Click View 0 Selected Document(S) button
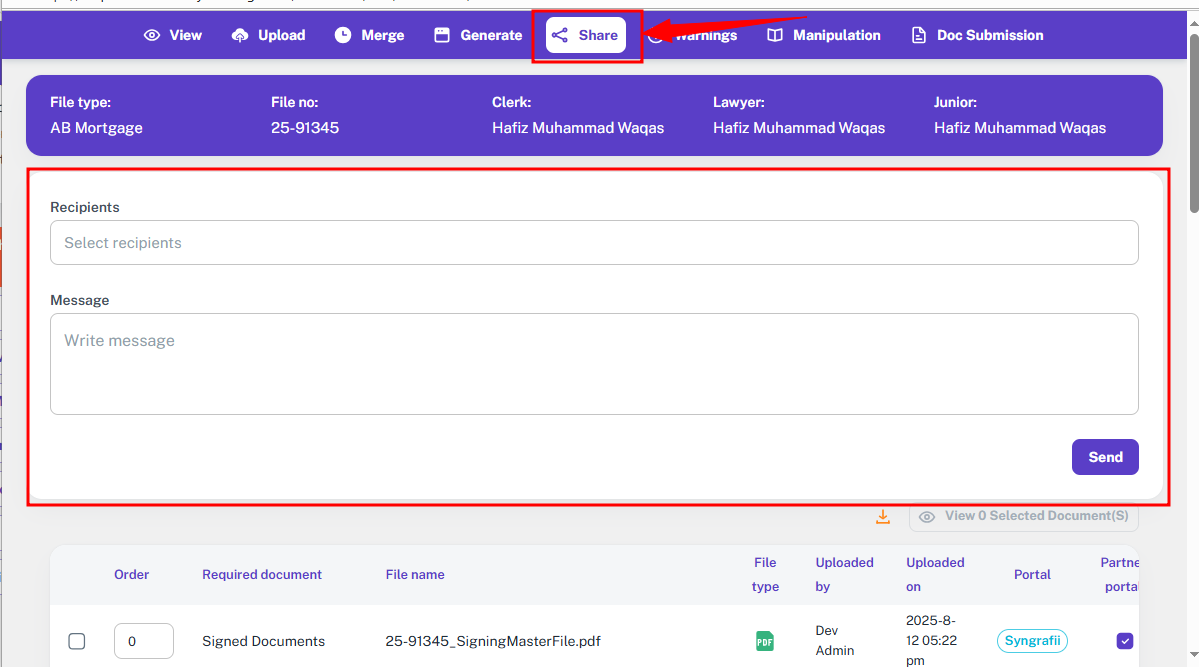 [1023, 516]
